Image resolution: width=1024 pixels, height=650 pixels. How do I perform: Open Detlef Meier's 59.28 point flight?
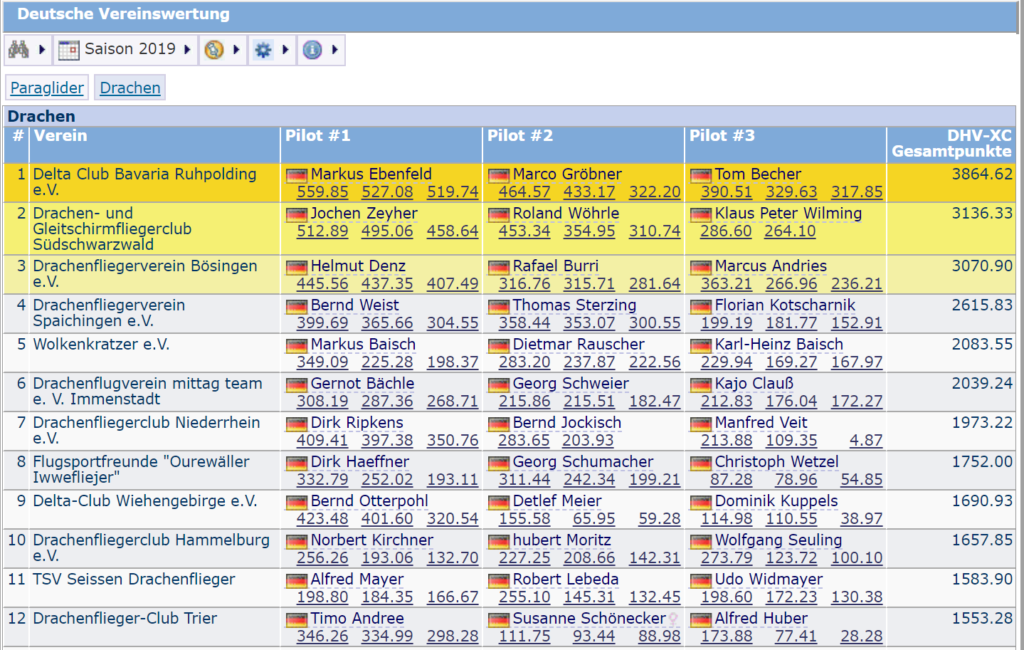coord(659,519)
